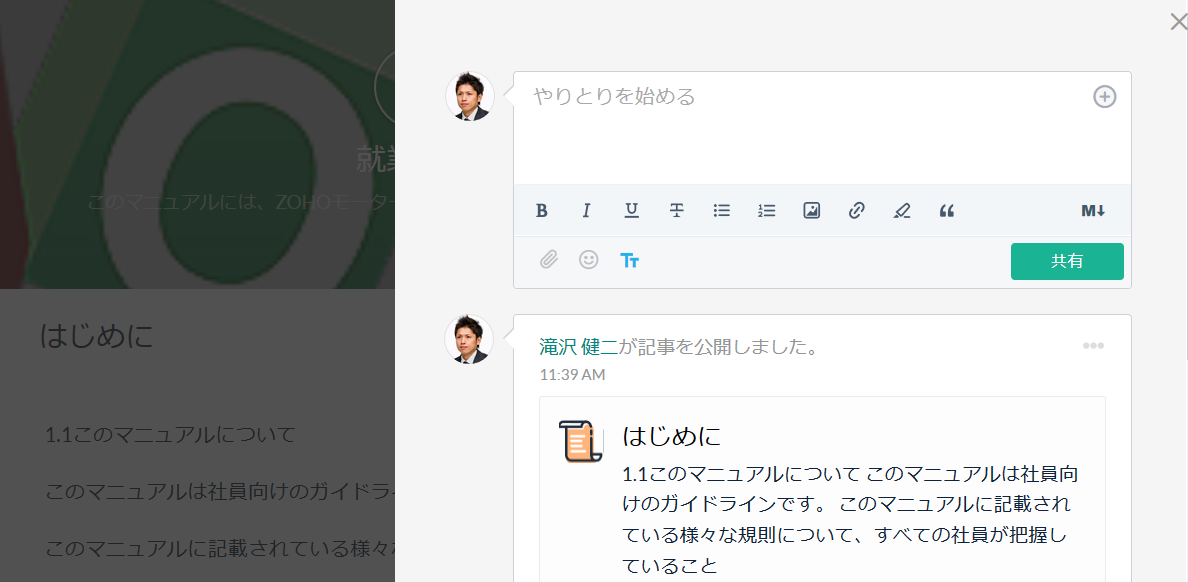The height and width of the screenshot is (582, 1188).
Task: Type in the やりとりを始める text field
Action: pos(800,130)
